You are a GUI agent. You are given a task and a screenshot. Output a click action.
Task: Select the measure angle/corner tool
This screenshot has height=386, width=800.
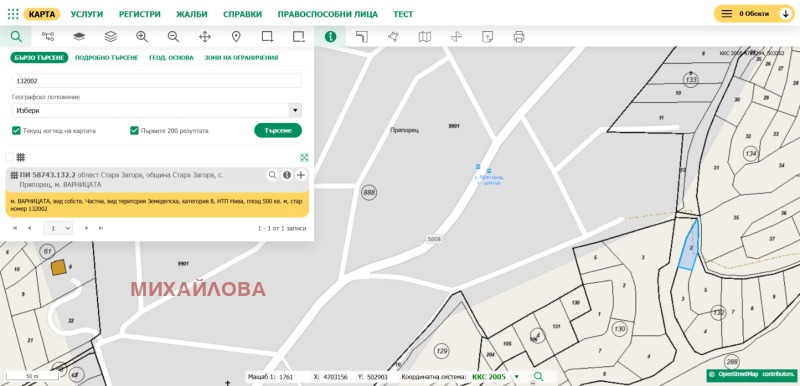[362, 37]
